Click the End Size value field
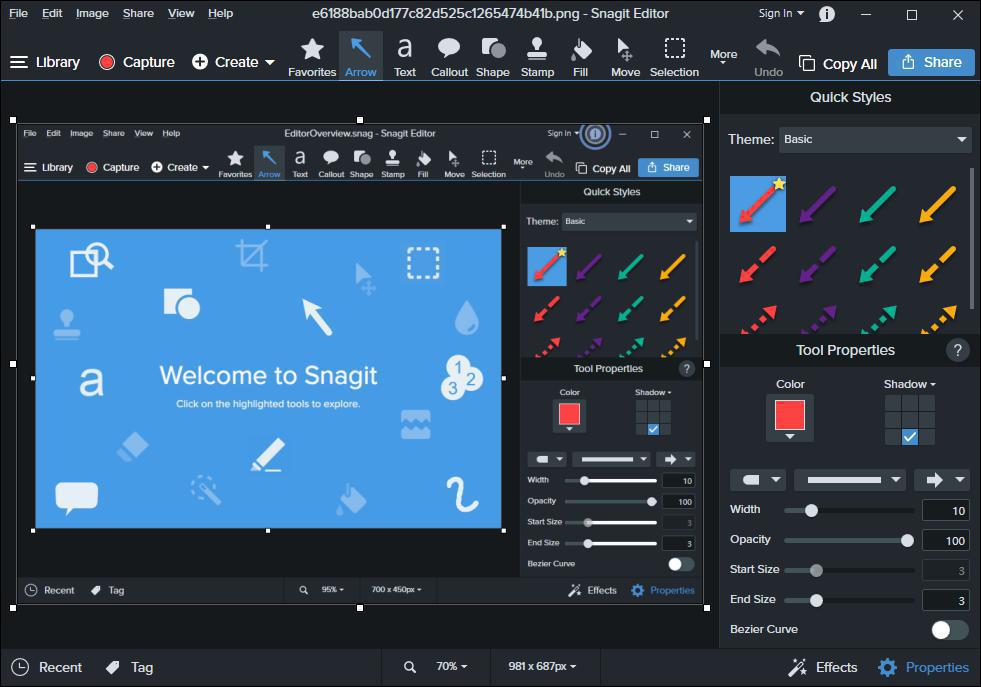The image size is (981, 687). pyautogui.click(x=945, y=601)
